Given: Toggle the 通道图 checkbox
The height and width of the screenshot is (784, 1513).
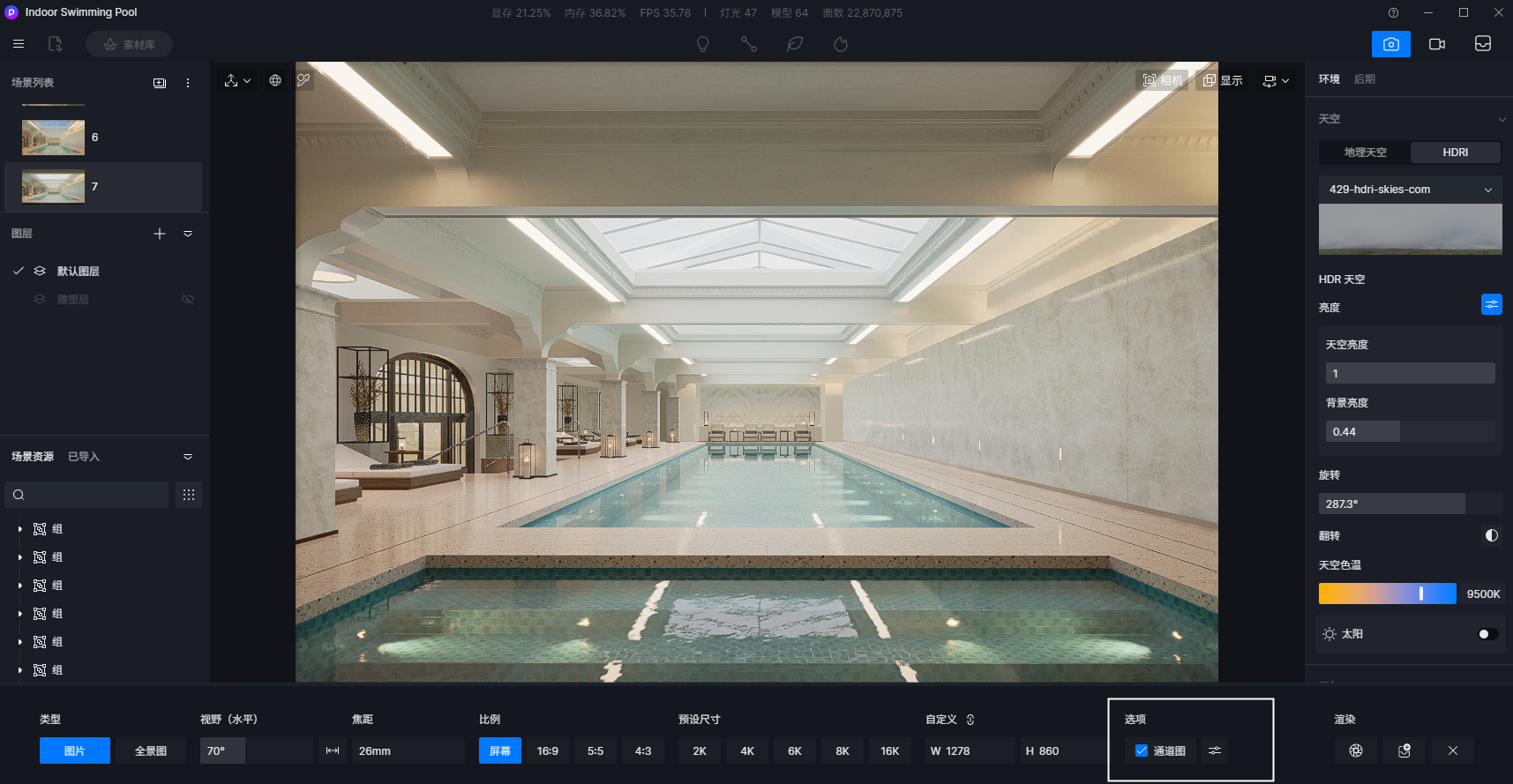Looking at the screenshot, I should [x=1142, y=750].
